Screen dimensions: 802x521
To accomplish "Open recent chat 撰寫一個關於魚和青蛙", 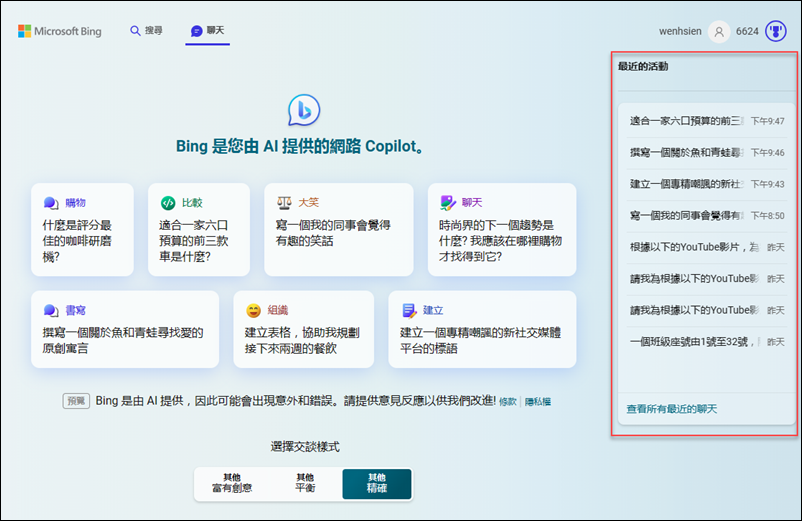I will (x=707, y=152).
